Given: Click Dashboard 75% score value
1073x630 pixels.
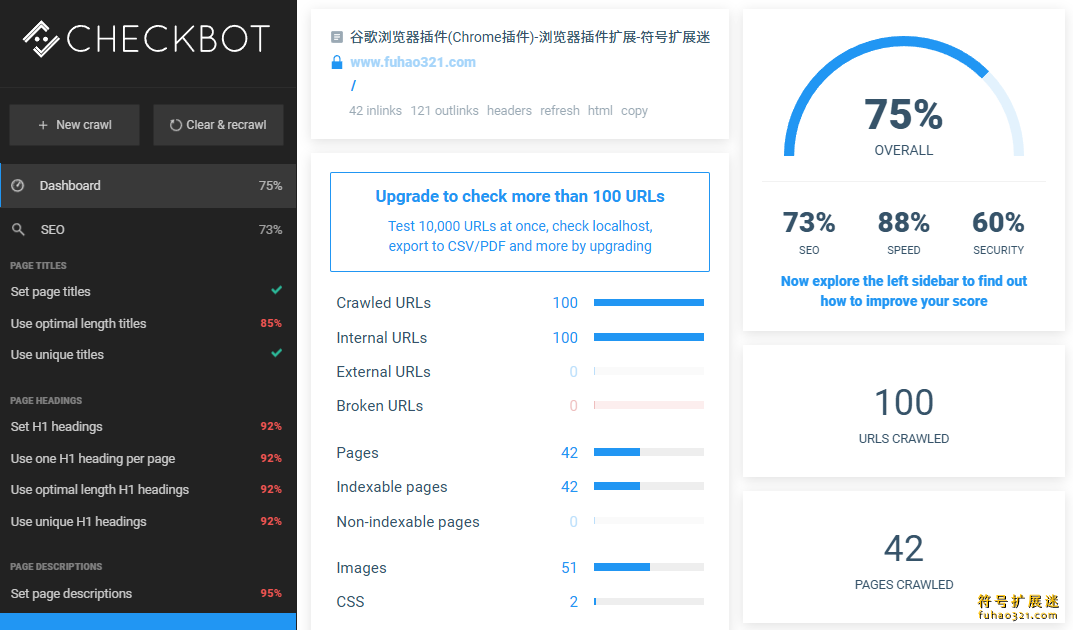Looking at the screenshot, I should point(270,185).
